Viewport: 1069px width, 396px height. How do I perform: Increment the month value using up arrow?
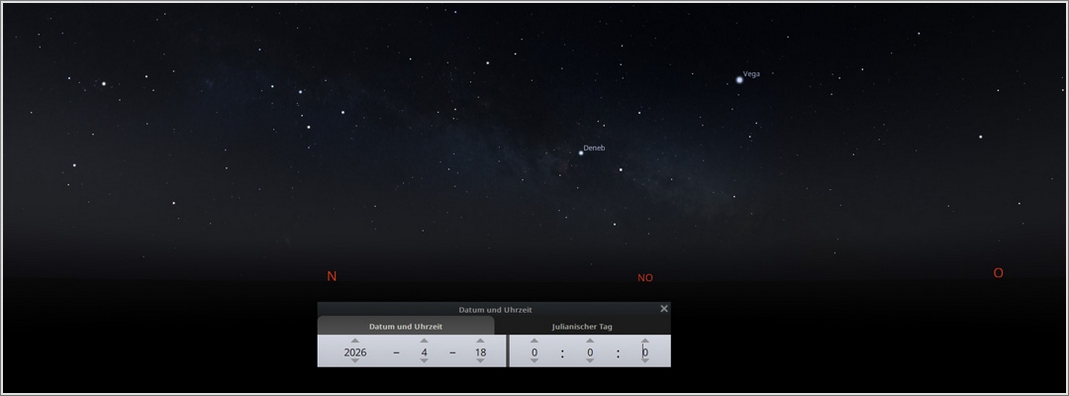[x=424, y=341]
